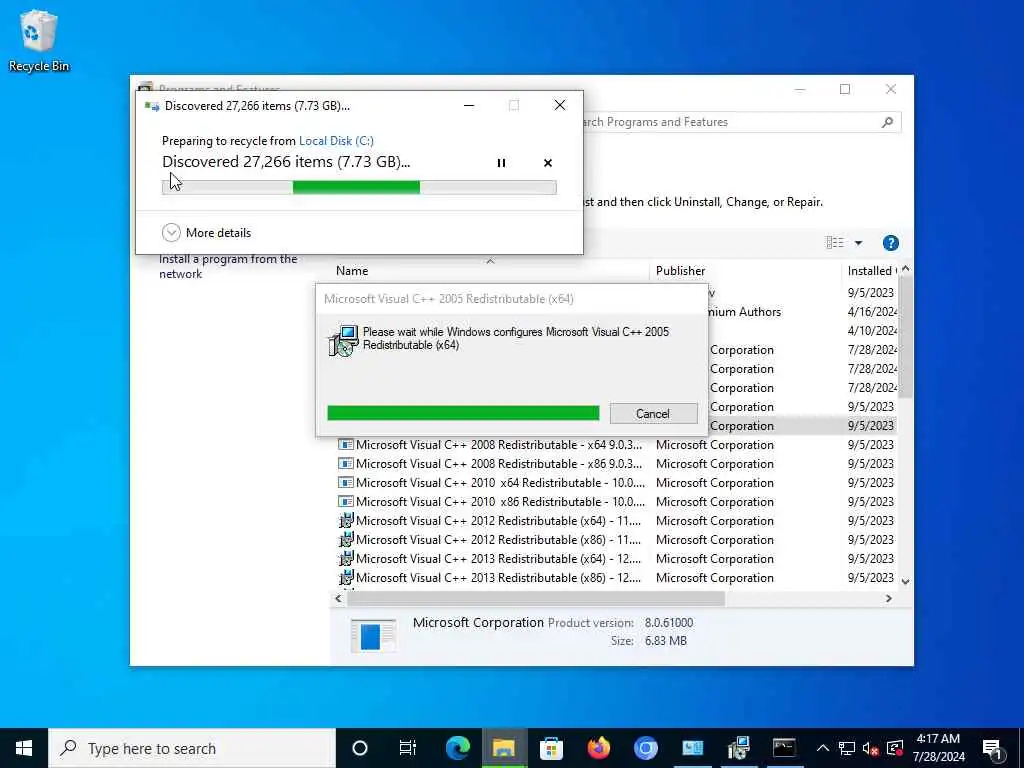Screen dimensions: 1024x768
Task: Cancel the recycle operation with the X
Action: [548, 163]
